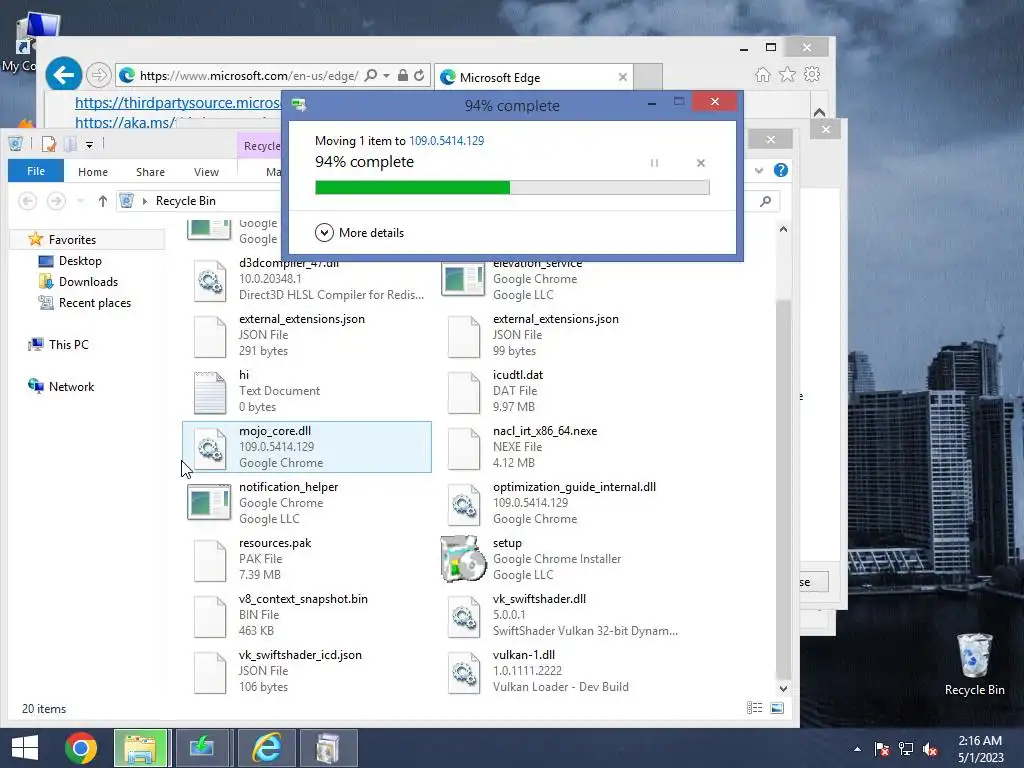Open Internet Explorer taskbar icon

click(267, 748)
